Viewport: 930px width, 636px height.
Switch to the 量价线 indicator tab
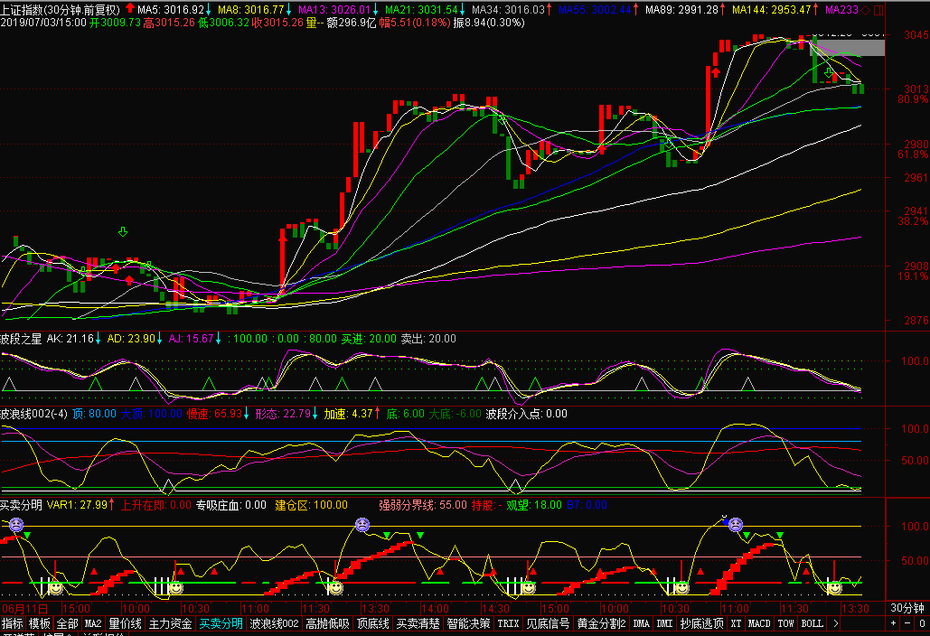click(x=125, y=624)
